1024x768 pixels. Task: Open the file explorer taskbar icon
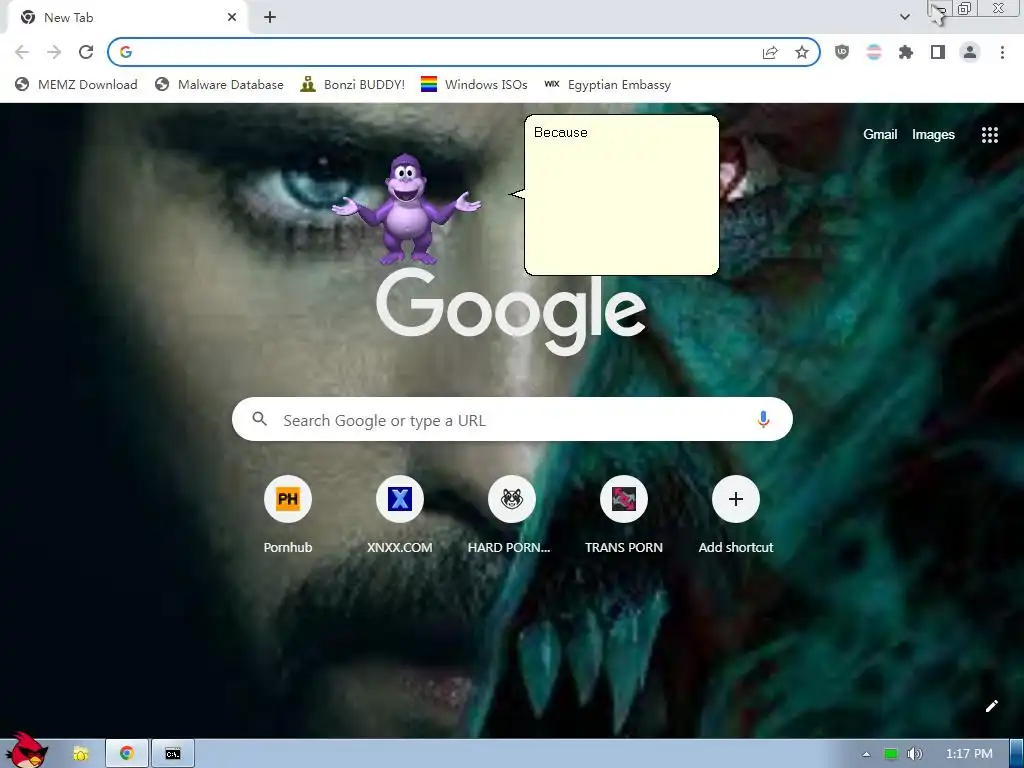[x=80, y=754]
